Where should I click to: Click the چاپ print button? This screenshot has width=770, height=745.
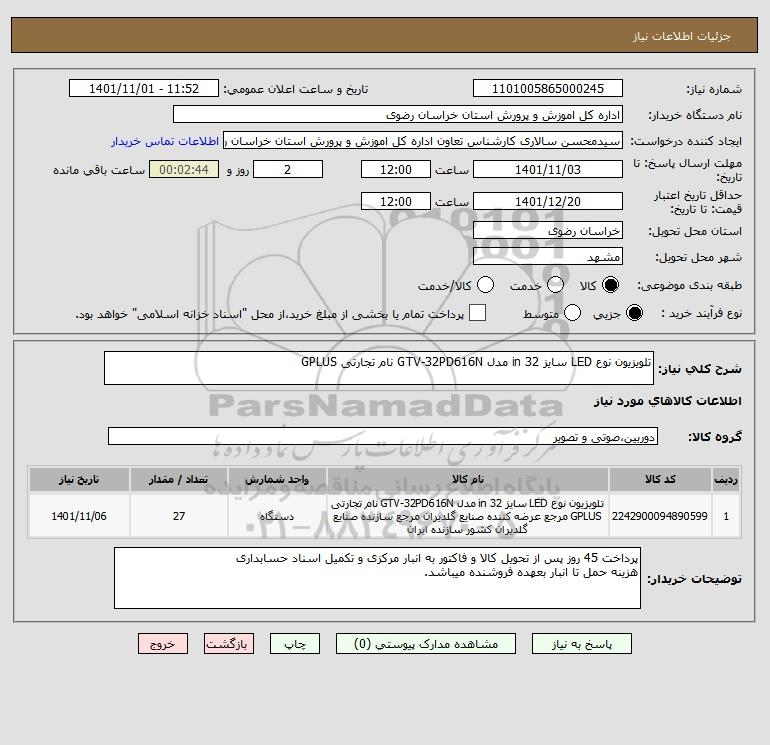coord(295,644)
